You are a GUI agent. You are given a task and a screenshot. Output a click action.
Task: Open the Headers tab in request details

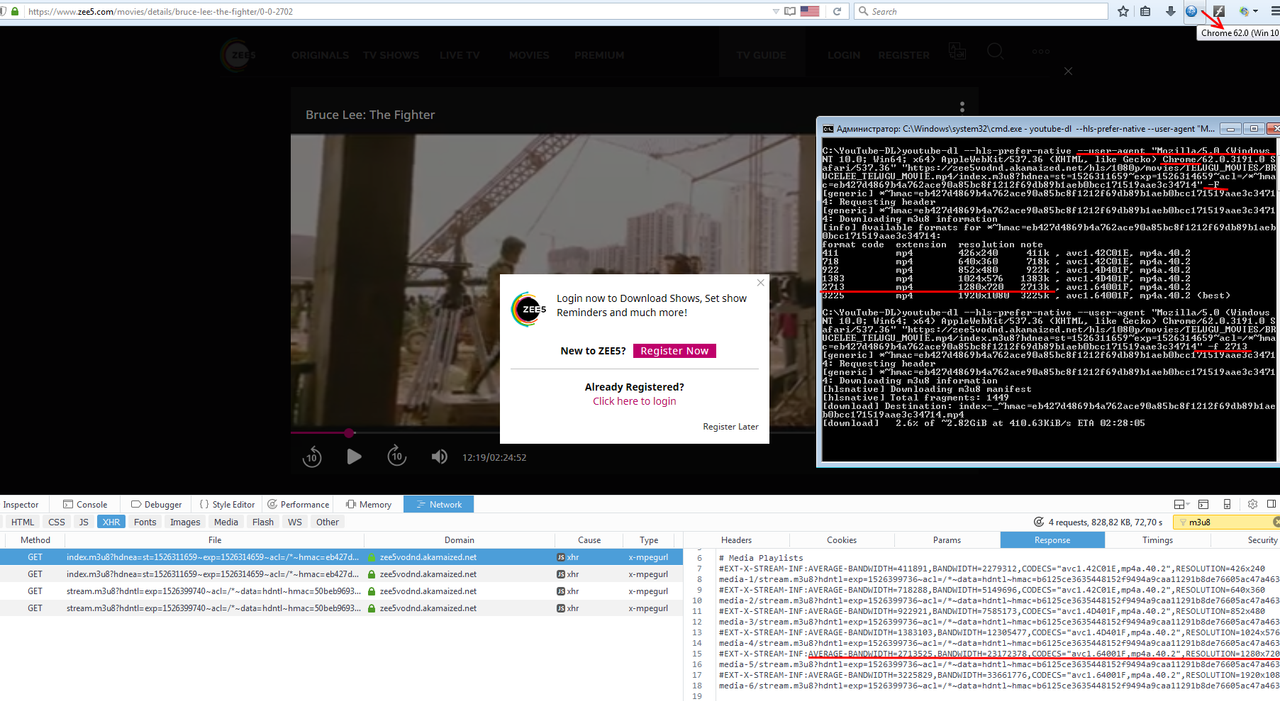point(736,540)
